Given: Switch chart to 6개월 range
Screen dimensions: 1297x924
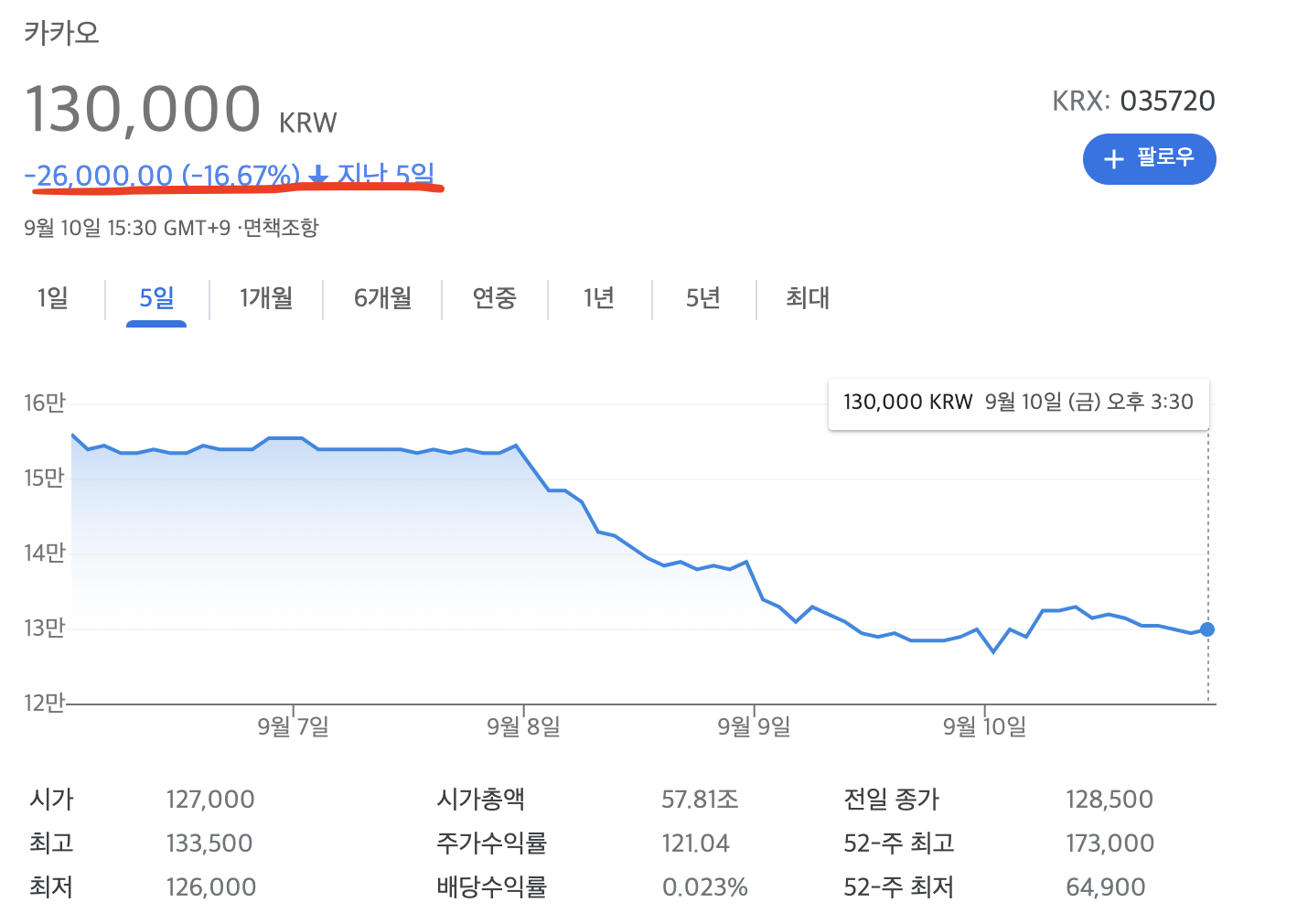Looking at the screenshot, I should tap(382, 298).
